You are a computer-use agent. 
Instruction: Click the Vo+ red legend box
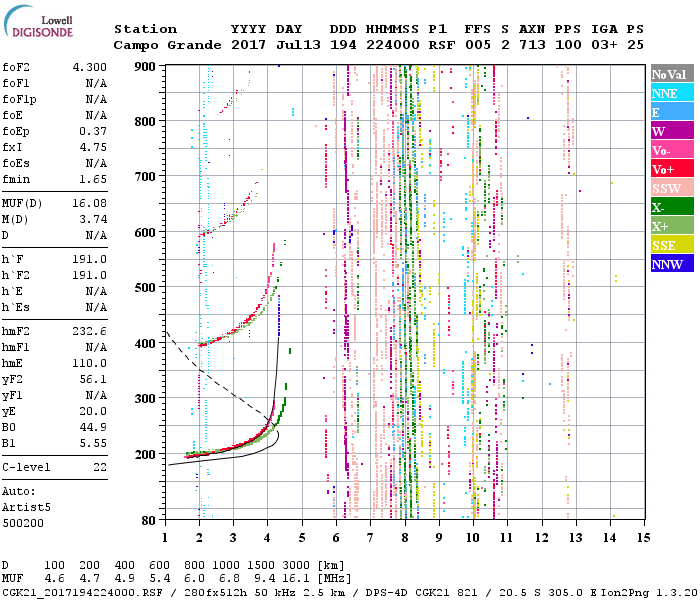coord(669,170)
